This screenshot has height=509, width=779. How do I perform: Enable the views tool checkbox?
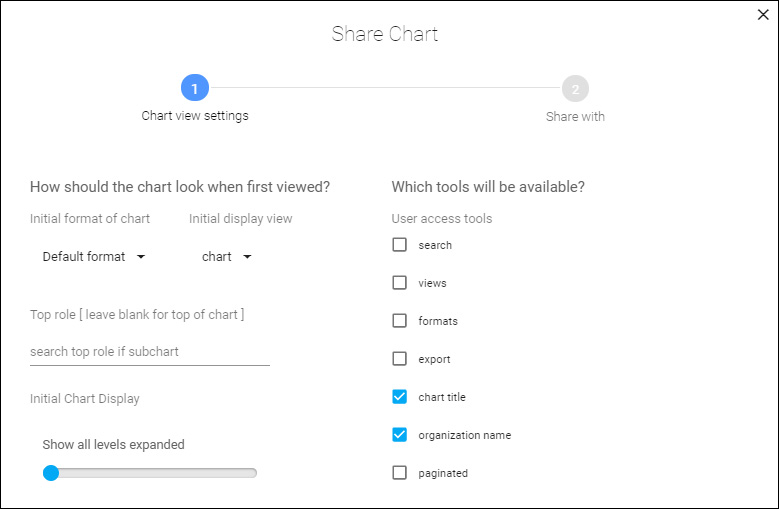[x=399, y=283]
